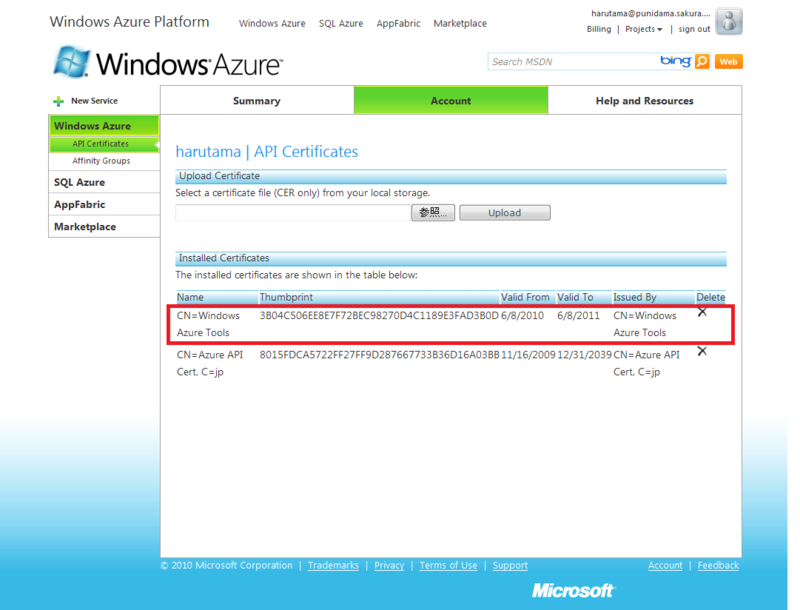Click the certificate file path field

pos(293,213)
